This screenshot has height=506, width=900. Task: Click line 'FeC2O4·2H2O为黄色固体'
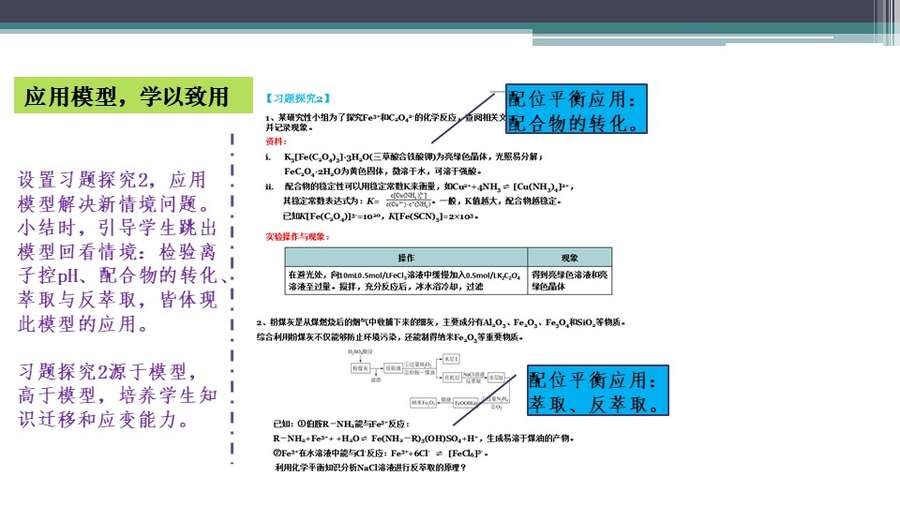tap(383, 171)
